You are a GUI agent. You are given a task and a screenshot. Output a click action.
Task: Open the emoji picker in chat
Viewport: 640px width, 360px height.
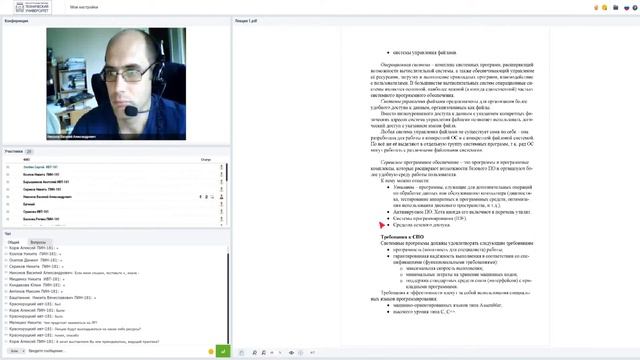pos(211,351)
